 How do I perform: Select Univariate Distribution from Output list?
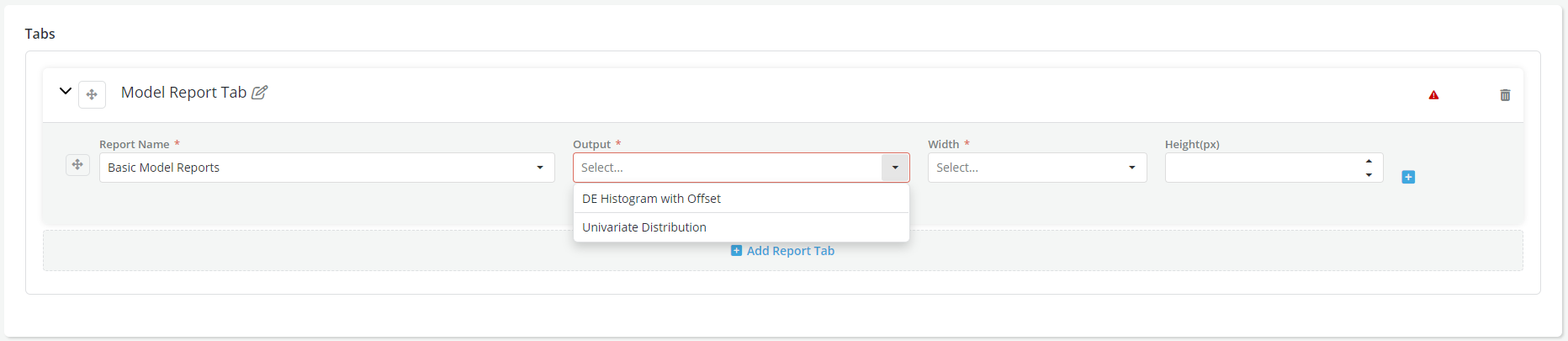644,227
